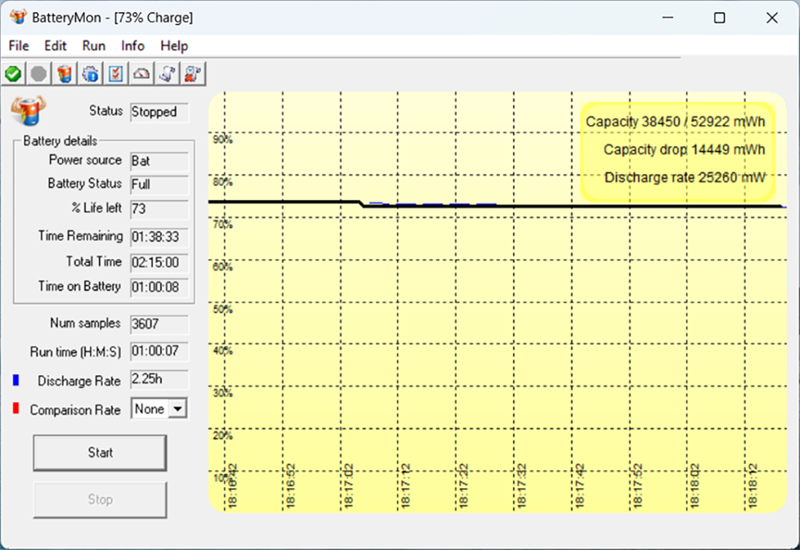Minimize the BatteryMon window
Image resolution: width=800 pixels, height=550 pixels.
click(x=668, y=17)
